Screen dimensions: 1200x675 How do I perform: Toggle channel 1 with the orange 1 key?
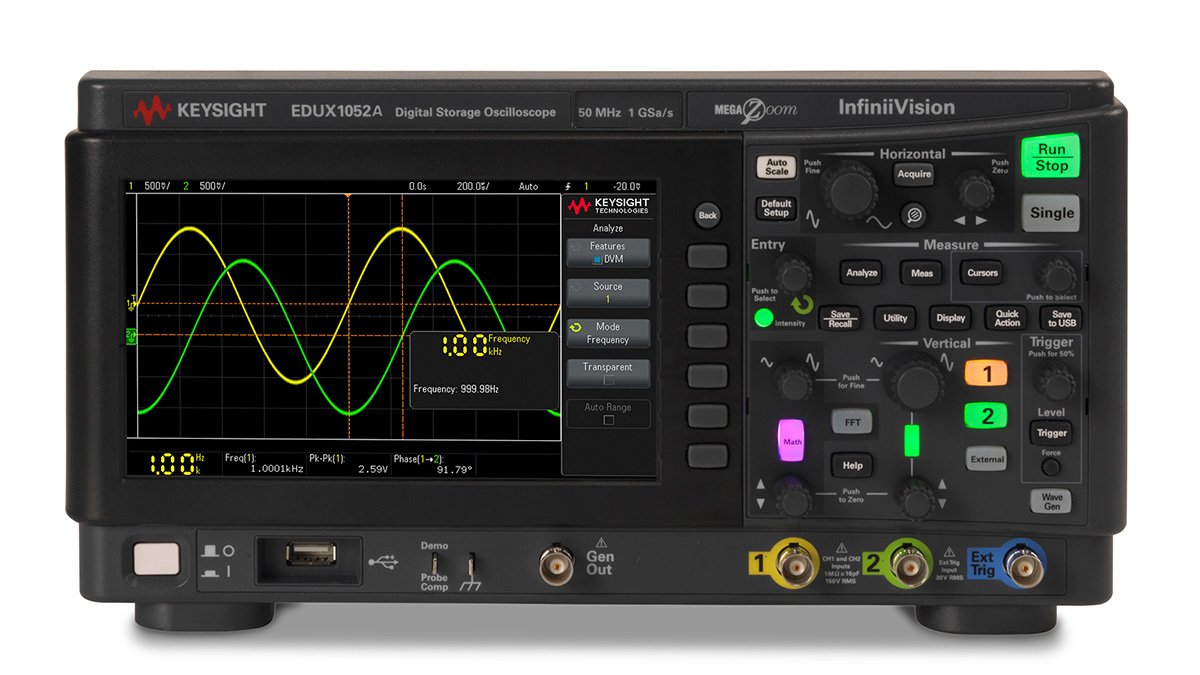tap(987, 375)
